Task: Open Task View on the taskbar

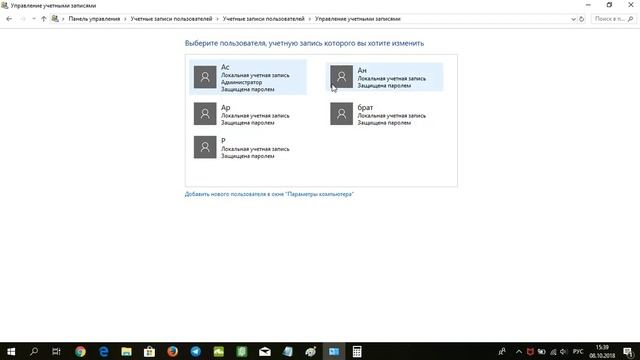Action: coord(56,351)
